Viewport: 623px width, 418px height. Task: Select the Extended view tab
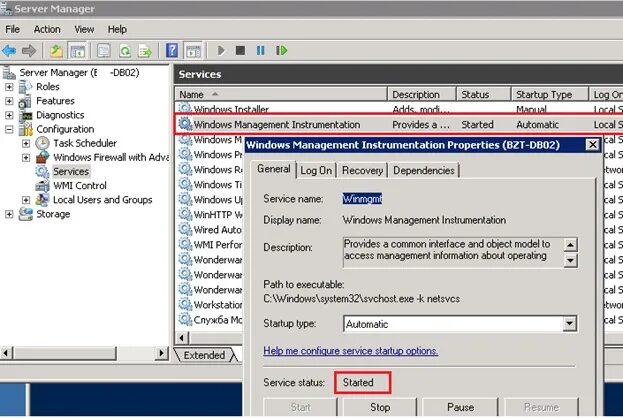pyautogui.click(x=204, y=355)
